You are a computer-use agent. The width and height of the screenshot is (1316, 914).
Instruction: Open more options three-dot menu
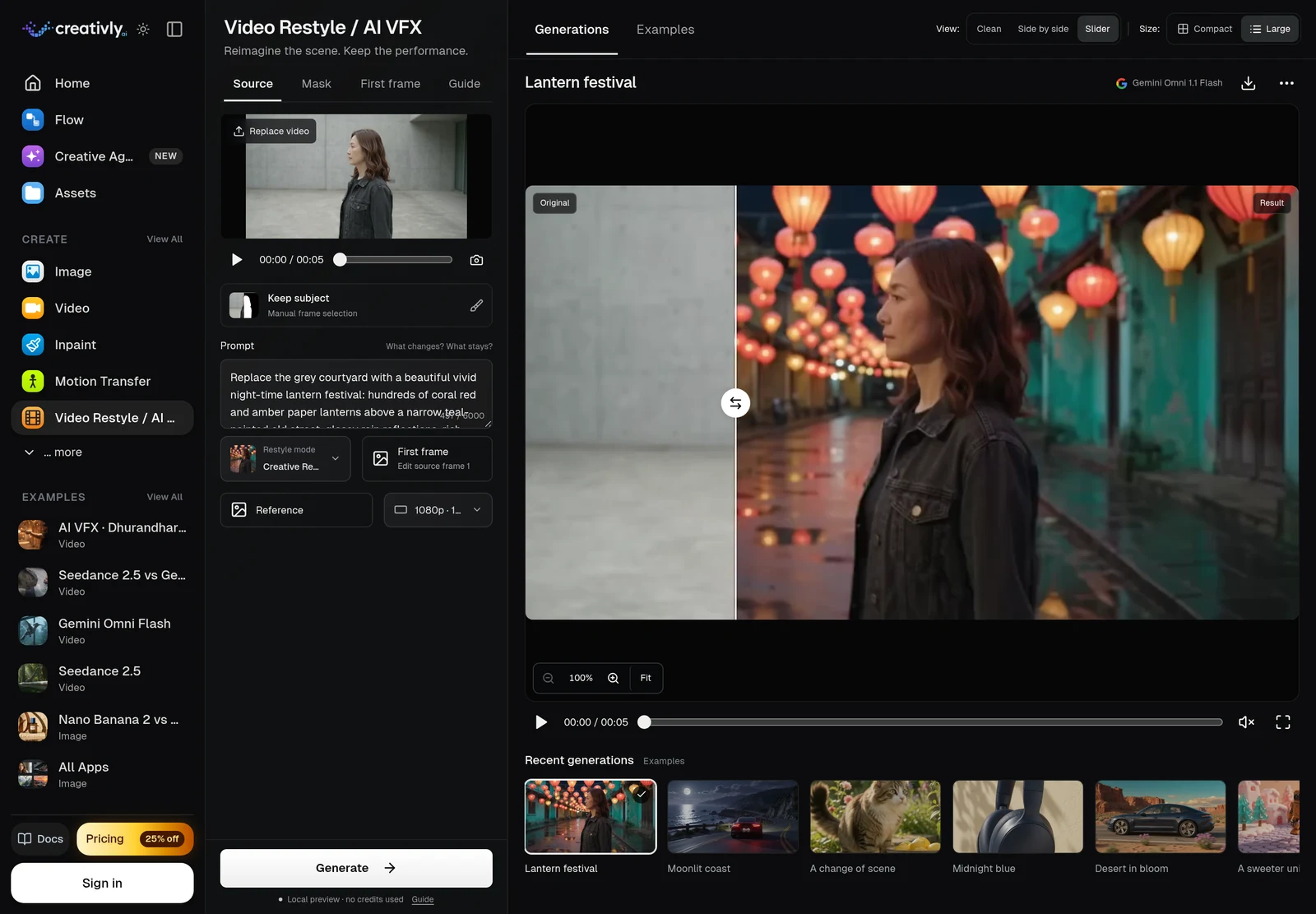(1286, 83)
